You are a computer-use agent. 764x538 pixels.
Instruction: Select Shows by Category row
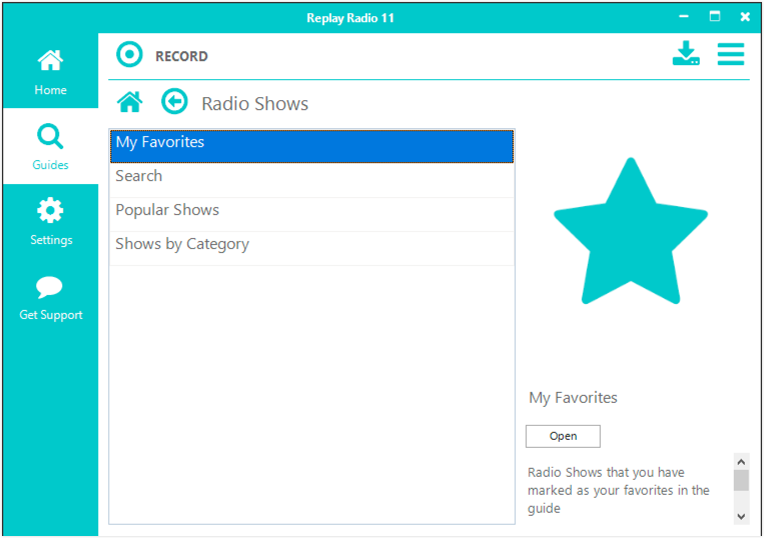click(x=312, y=249)
